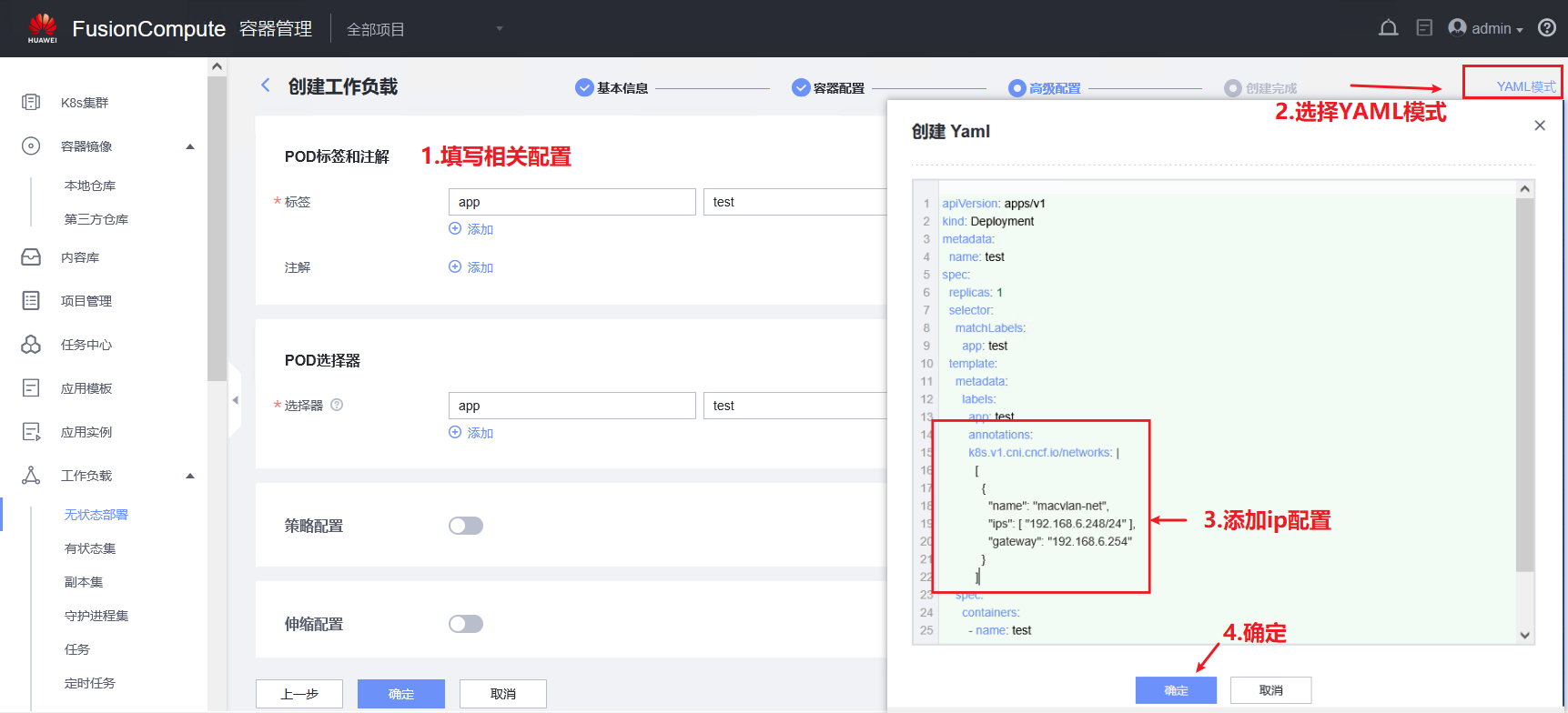Turn on the 伸缩配置 toggle

(x=466, y=624)
